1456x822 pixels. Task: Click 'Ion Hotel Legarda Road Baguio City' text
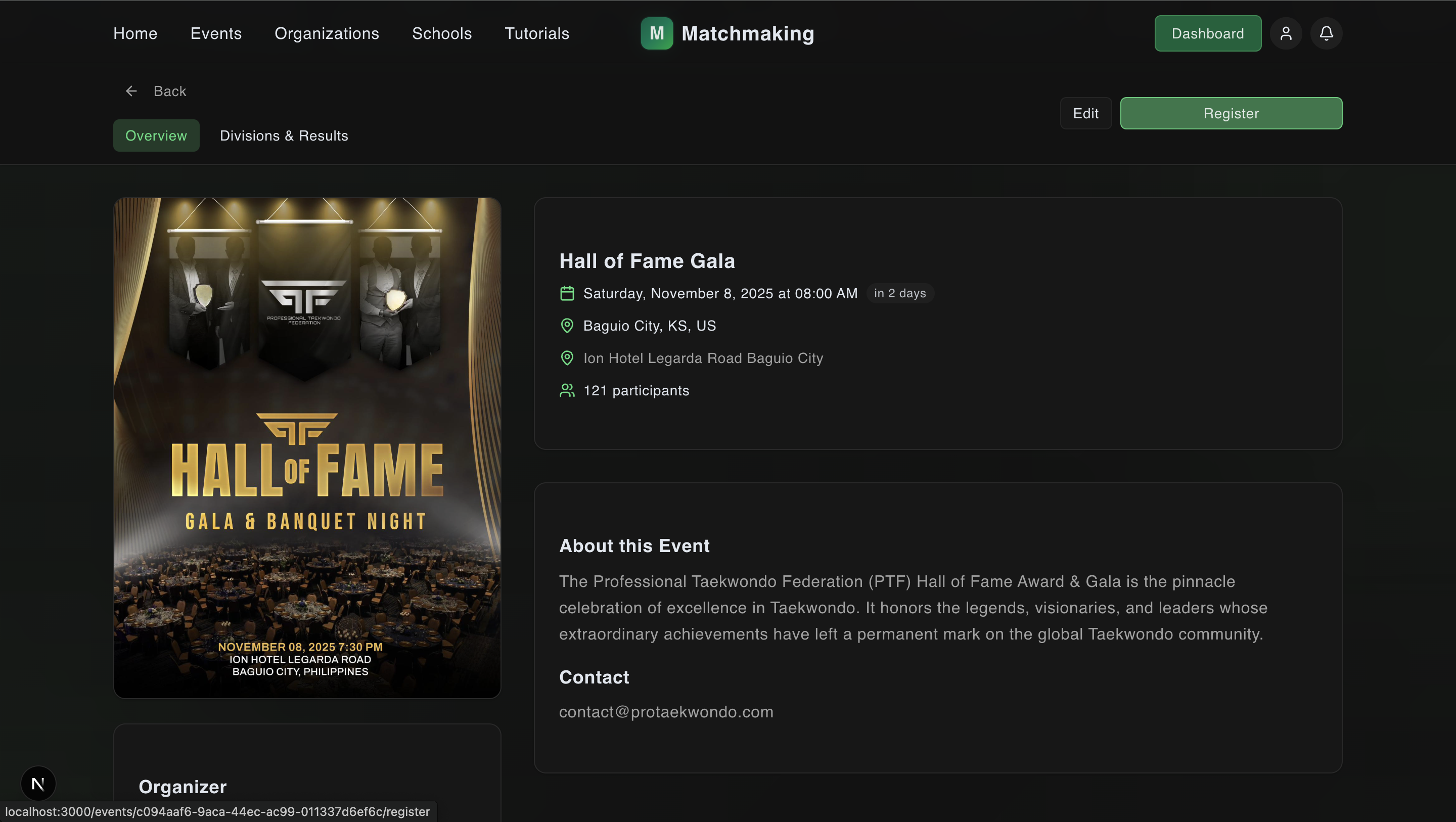pyautogui.click(x=703, y=358)
